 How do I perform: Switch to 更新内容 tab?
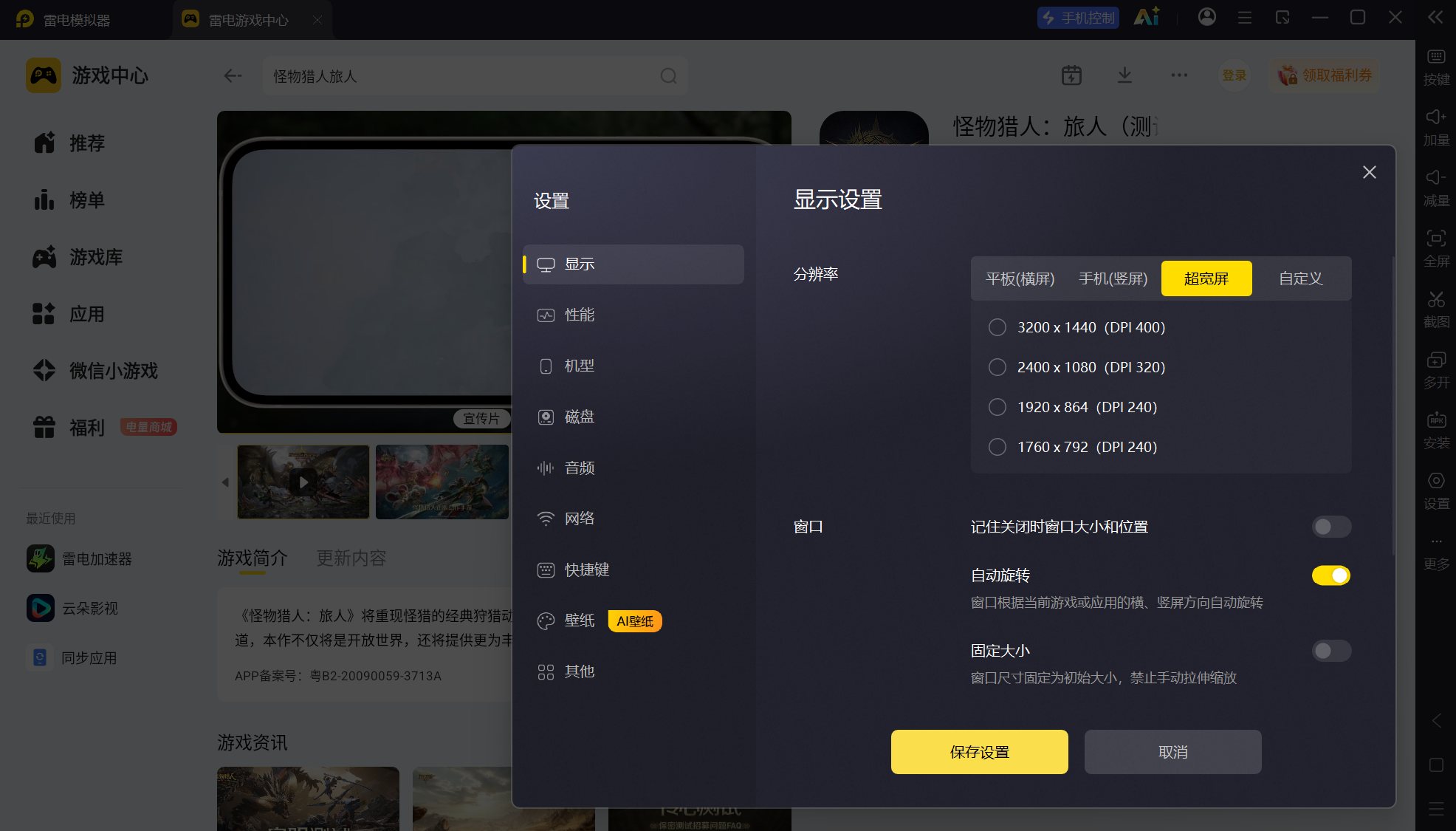click(x=351, y=558)
